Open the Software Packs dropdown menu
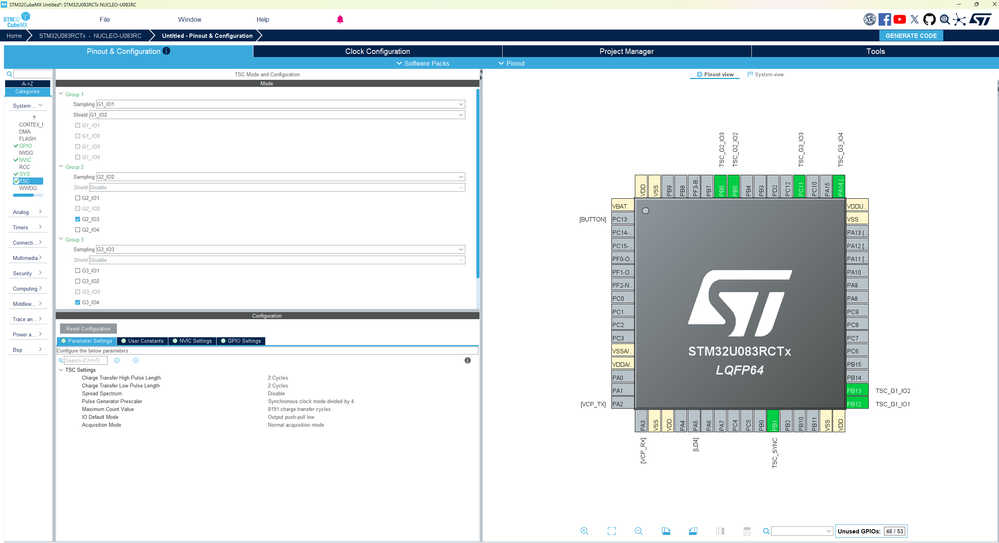Image resolution: width=999 pixels, height=543 pixels. coord(422,63)
